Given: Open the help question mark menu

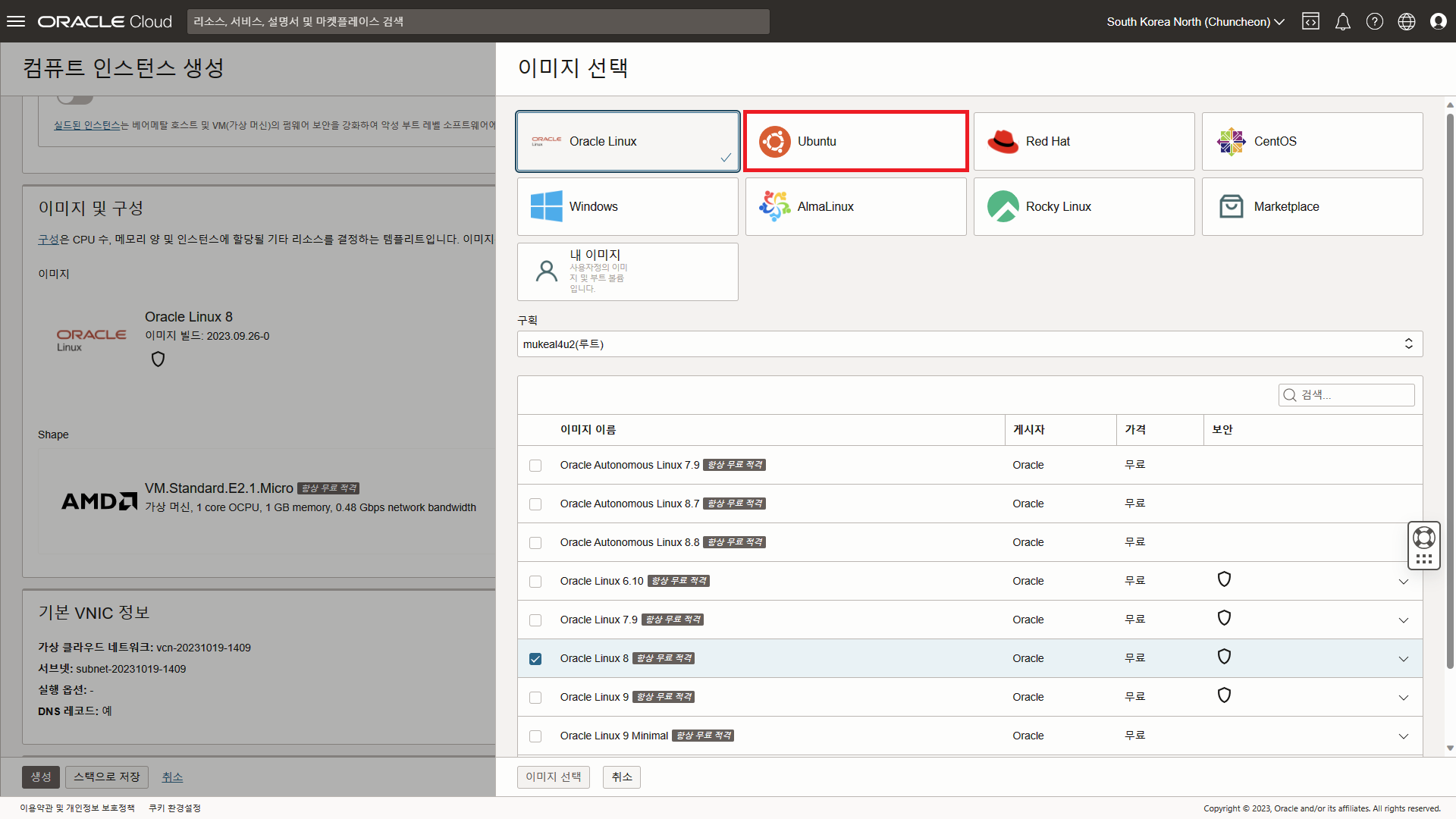Looking at the screenshot, I should point(1374,21).
